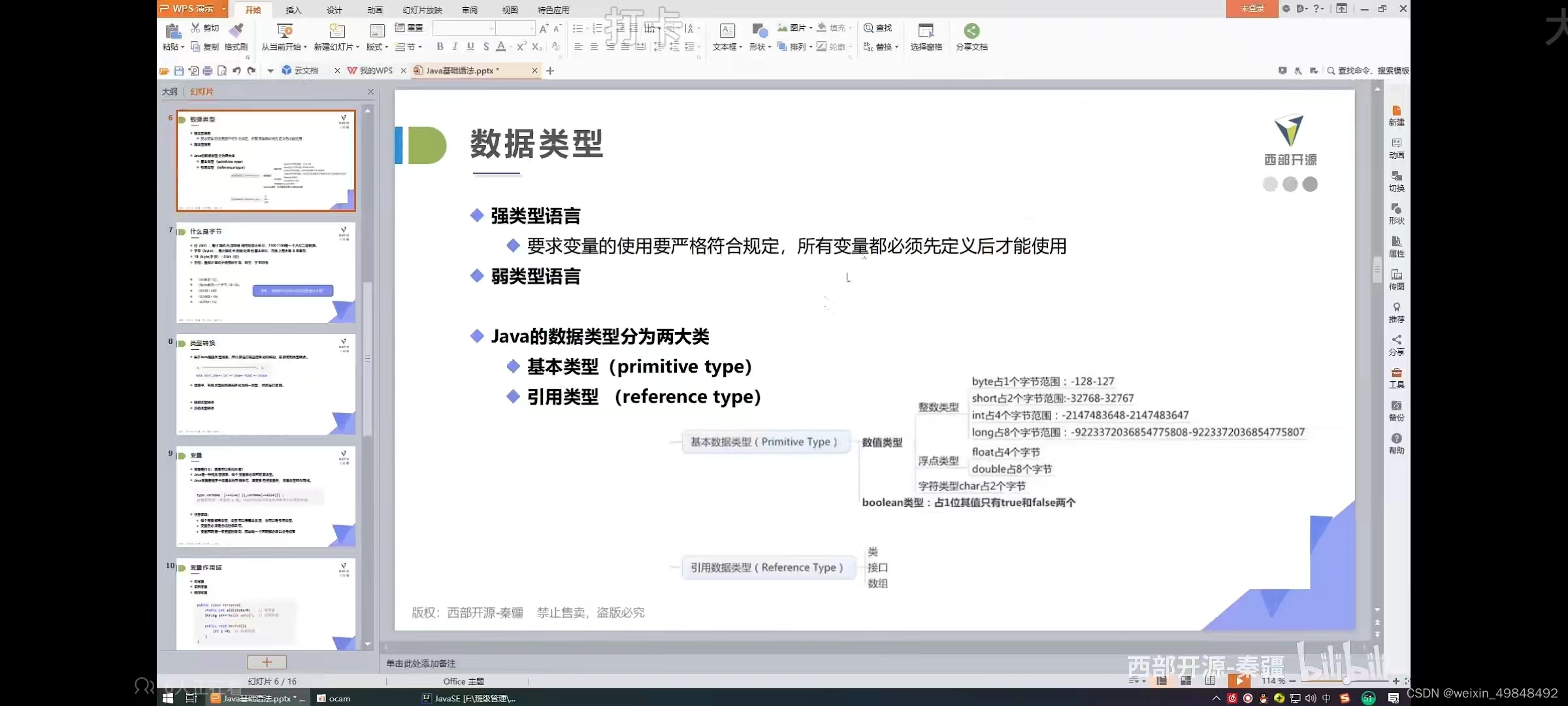Insert a text box using the 文本框 icon
Viewport: 1568px width, 706px height.
pos(727,37)
